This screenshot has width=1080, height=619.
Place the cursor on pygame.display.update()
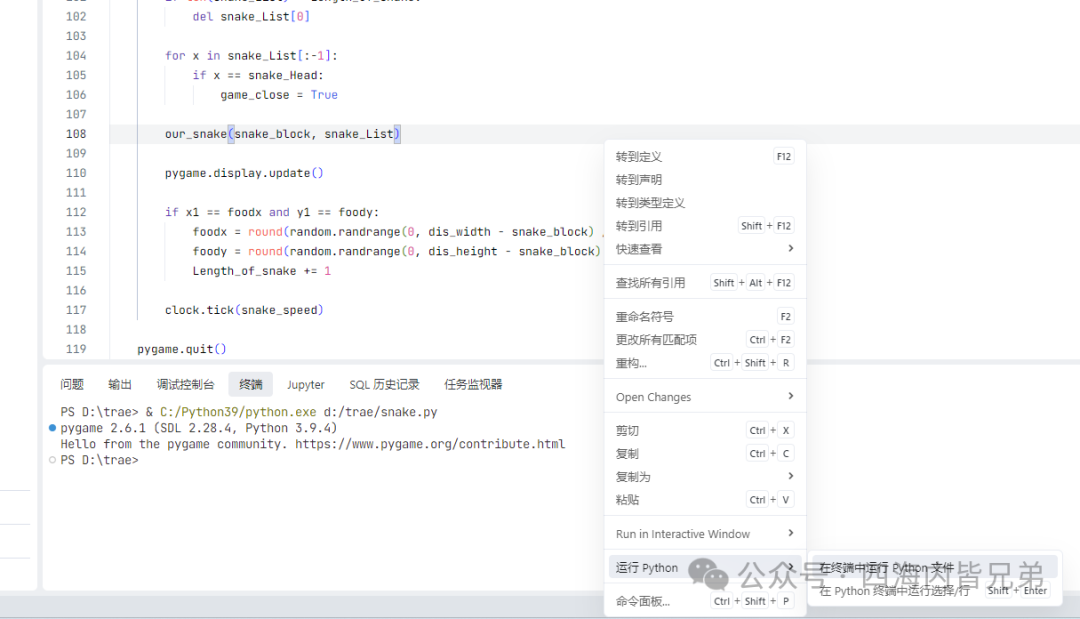tap(244, 173)
